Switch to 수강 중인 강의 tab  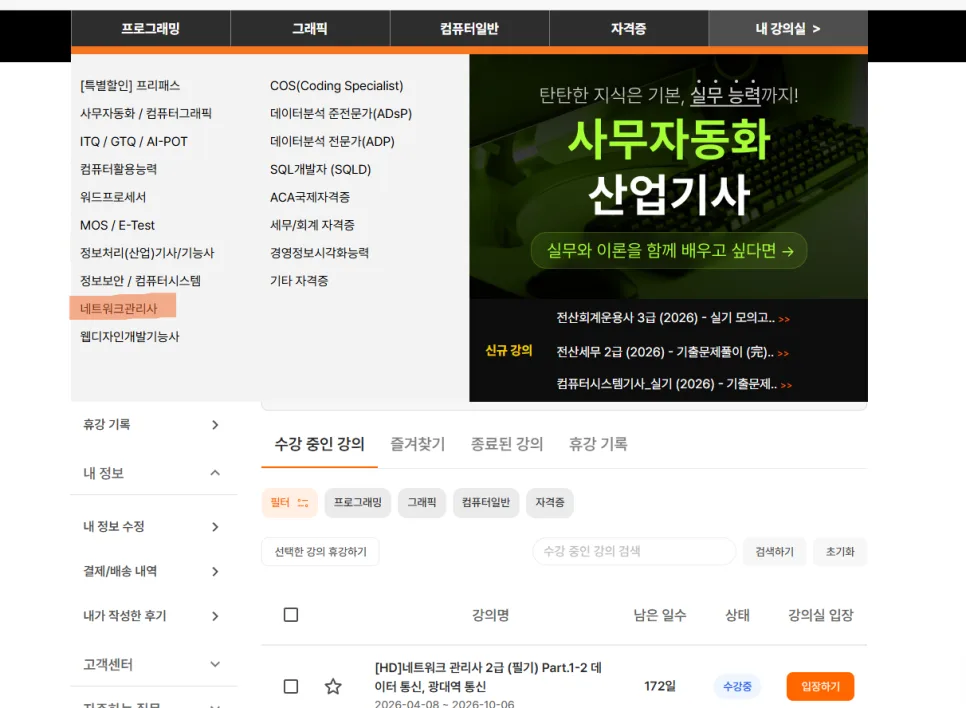(320, 444)
